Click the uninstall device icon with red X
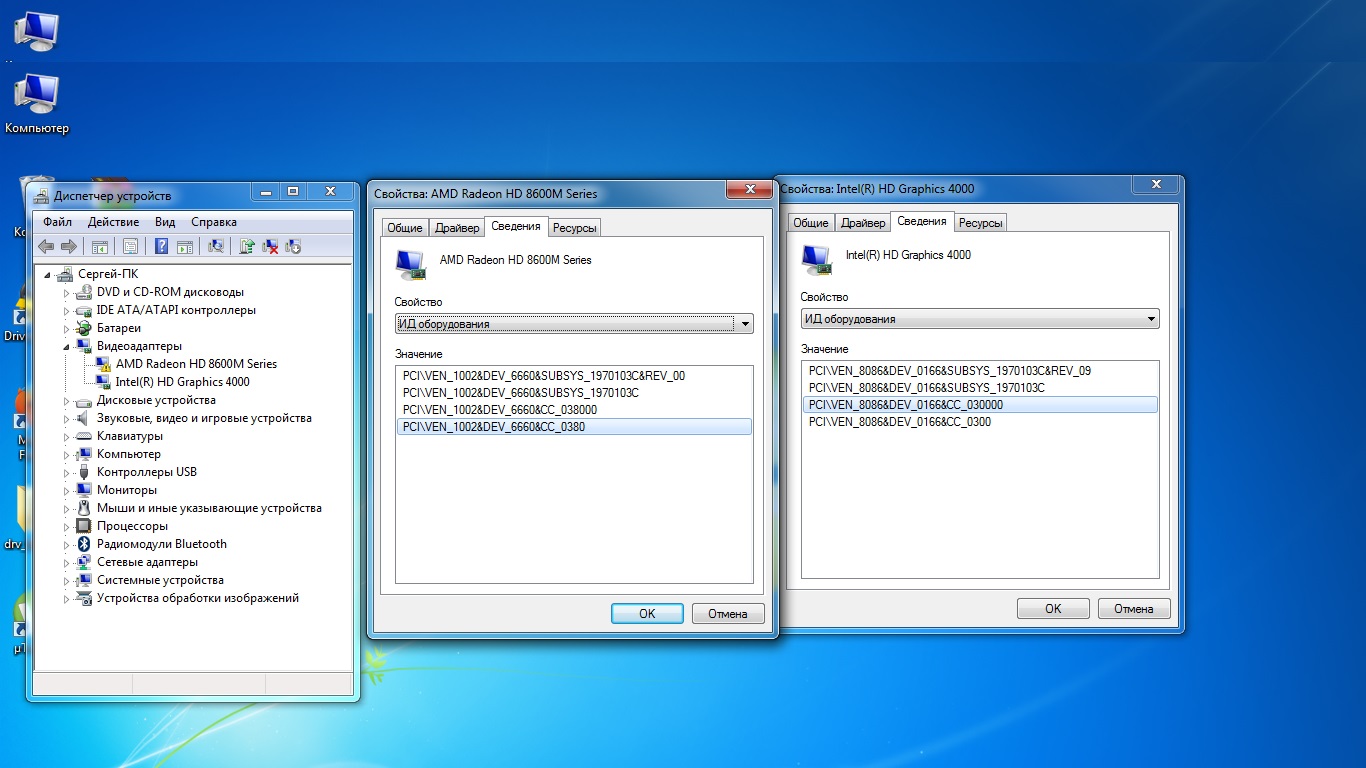The width and height of the screenshot is (1366, 768). pos(270,246)
